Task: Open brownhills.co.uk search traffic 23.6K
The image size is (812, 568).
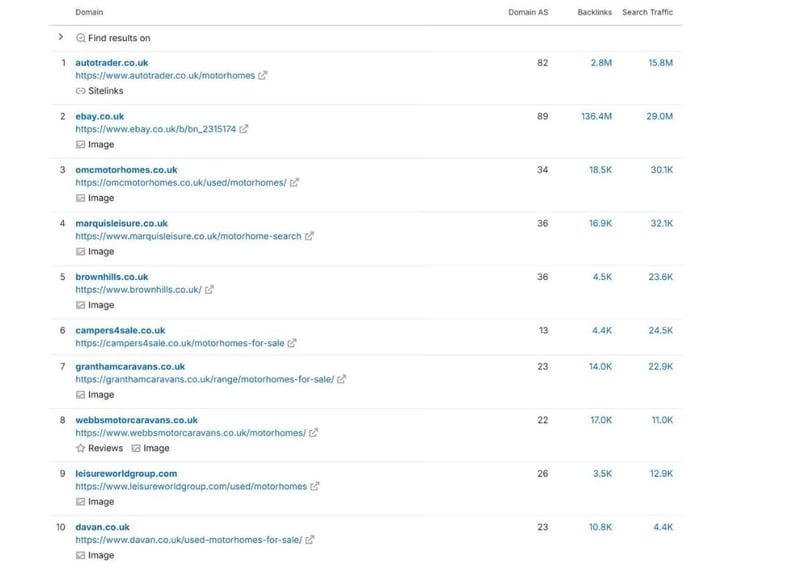Action: 660,276
